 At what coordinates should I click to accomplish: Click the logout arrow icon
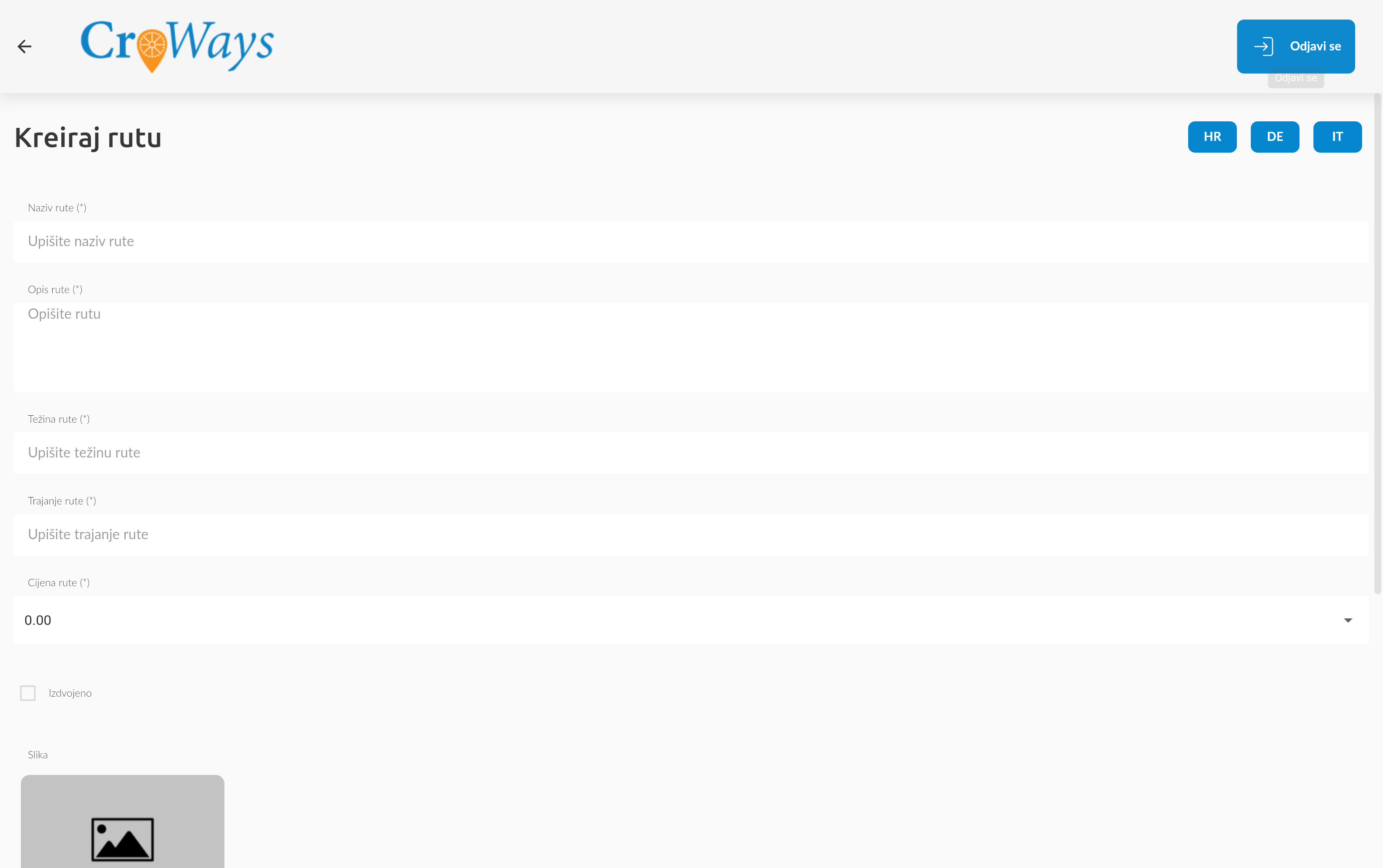click(x=1263, y=47)
